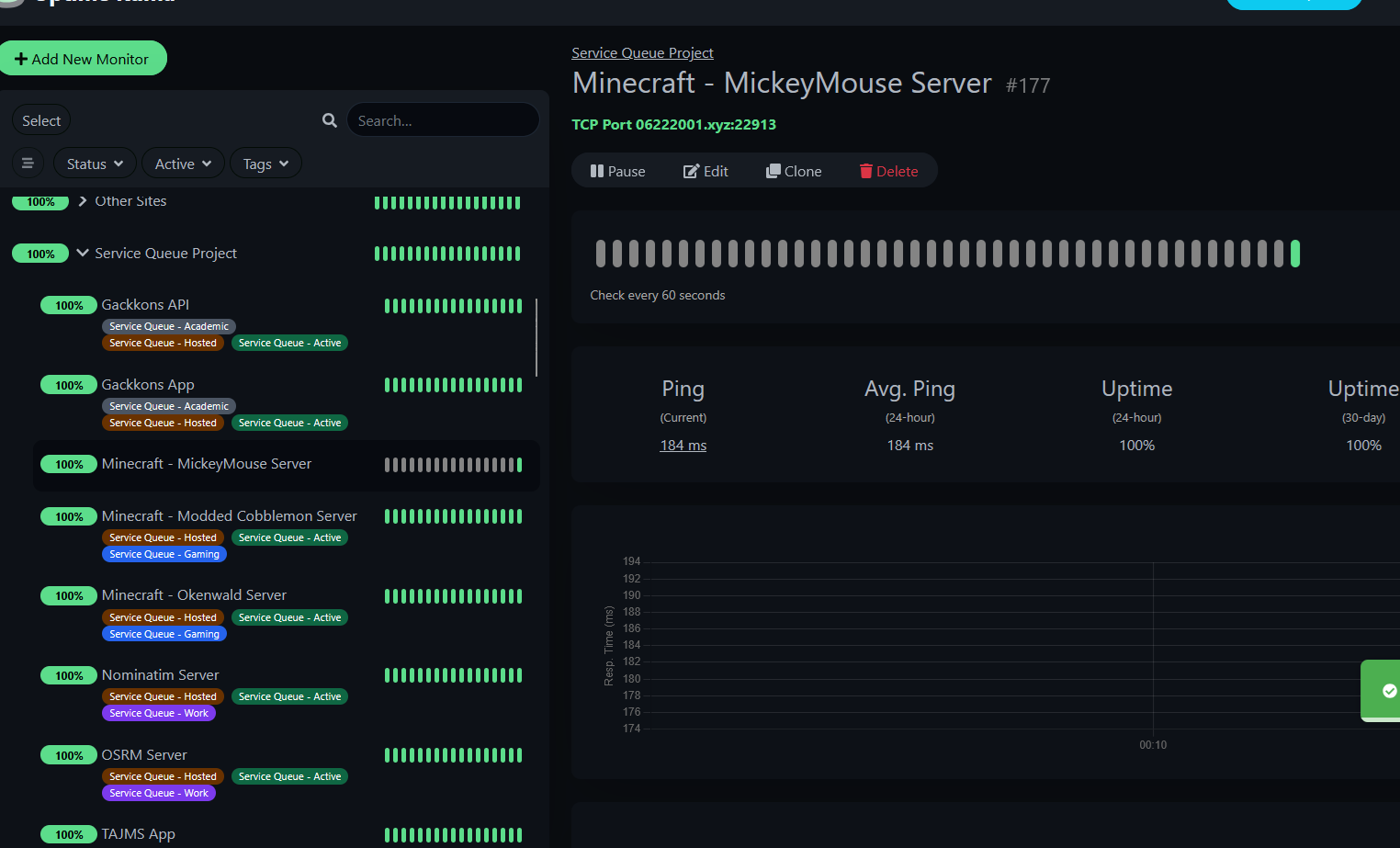Focus the Search input field
The width and height of the screenshot is (1400, 848).
pos(443,120)
